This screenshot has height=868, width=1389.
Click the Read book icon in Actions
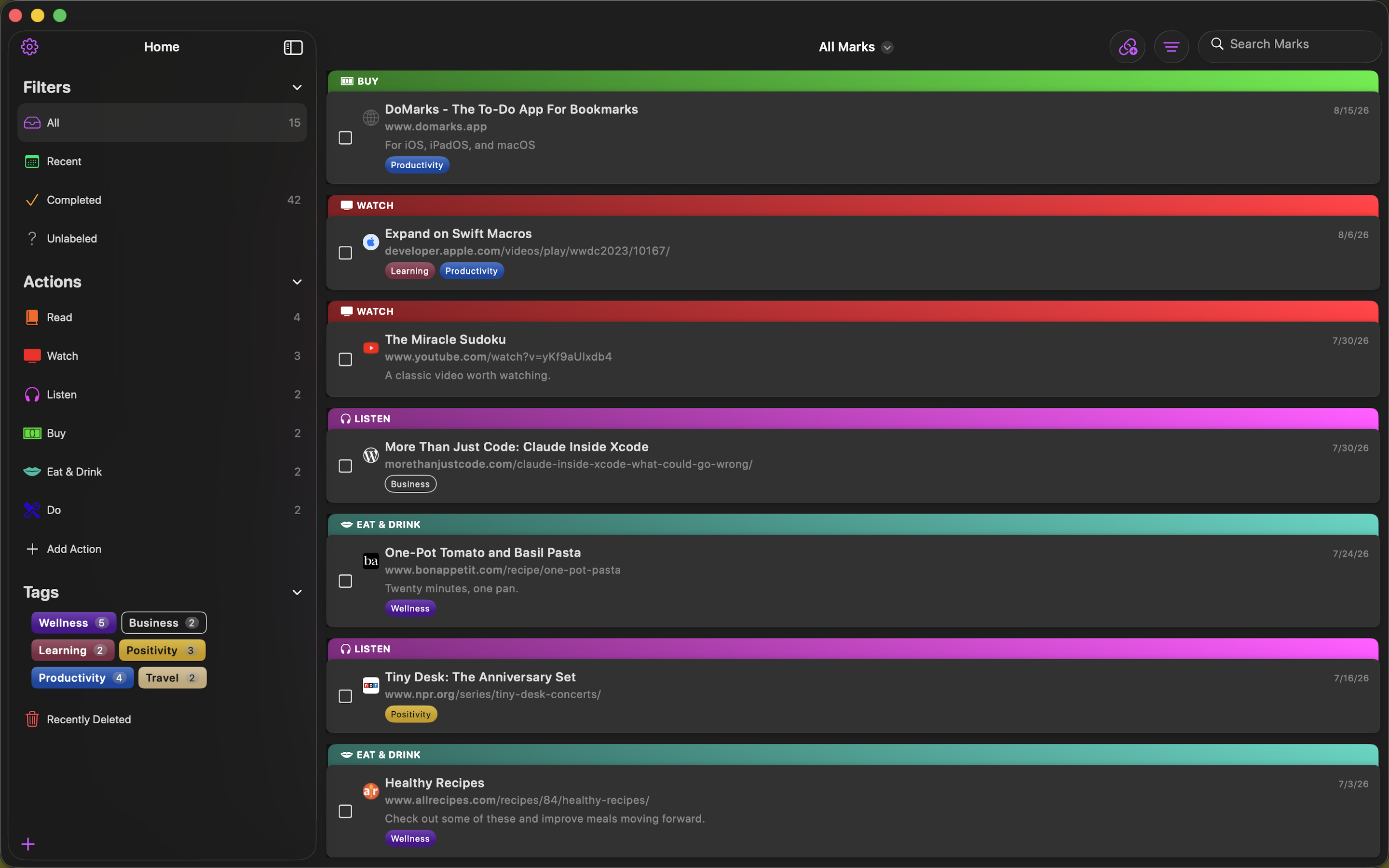32,317
